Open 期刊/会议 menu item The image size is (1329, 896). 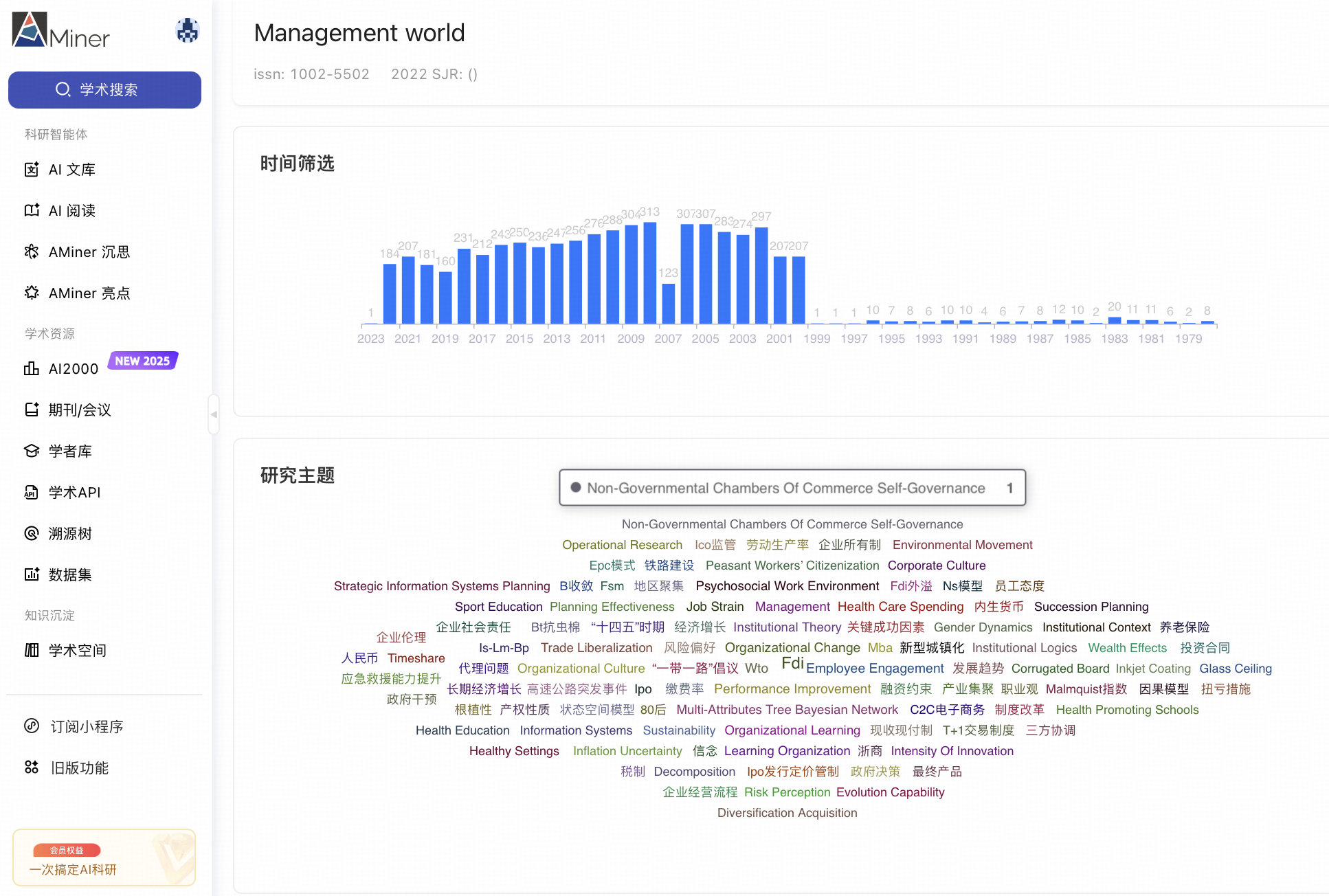click(80, 410)
